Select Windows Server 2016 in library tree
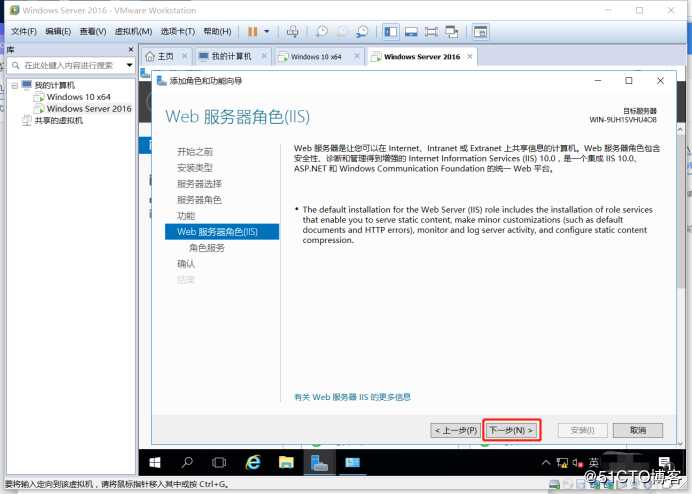The height and width of the screenshot is (494, 692). 89,109
